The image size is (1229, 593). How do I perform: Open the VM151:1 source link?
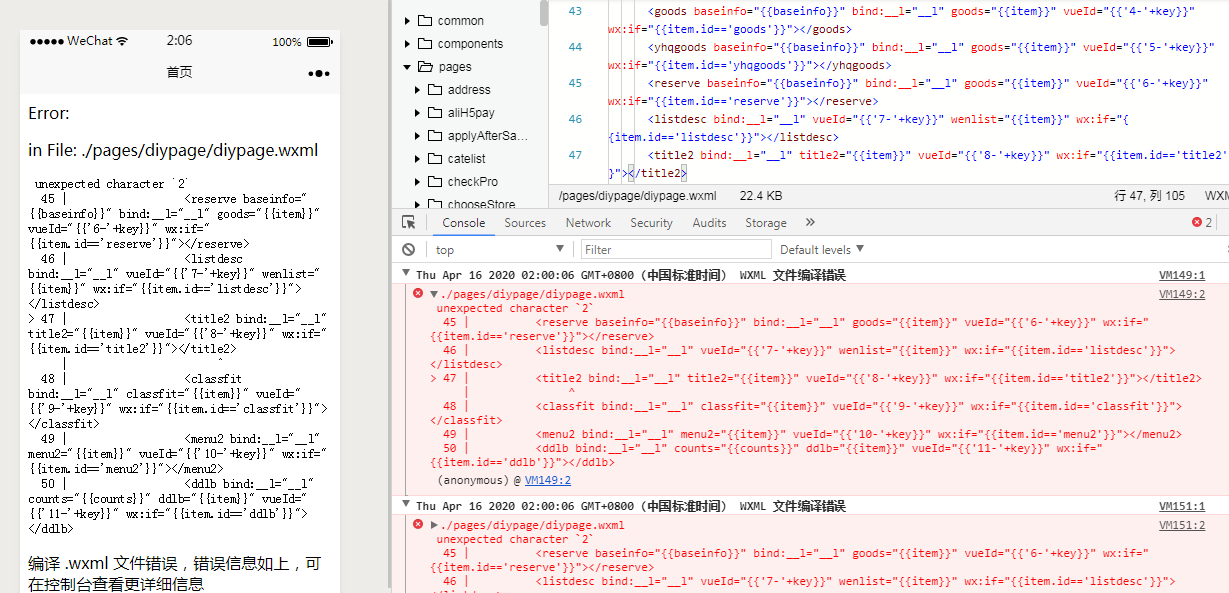click(1182, 506)
